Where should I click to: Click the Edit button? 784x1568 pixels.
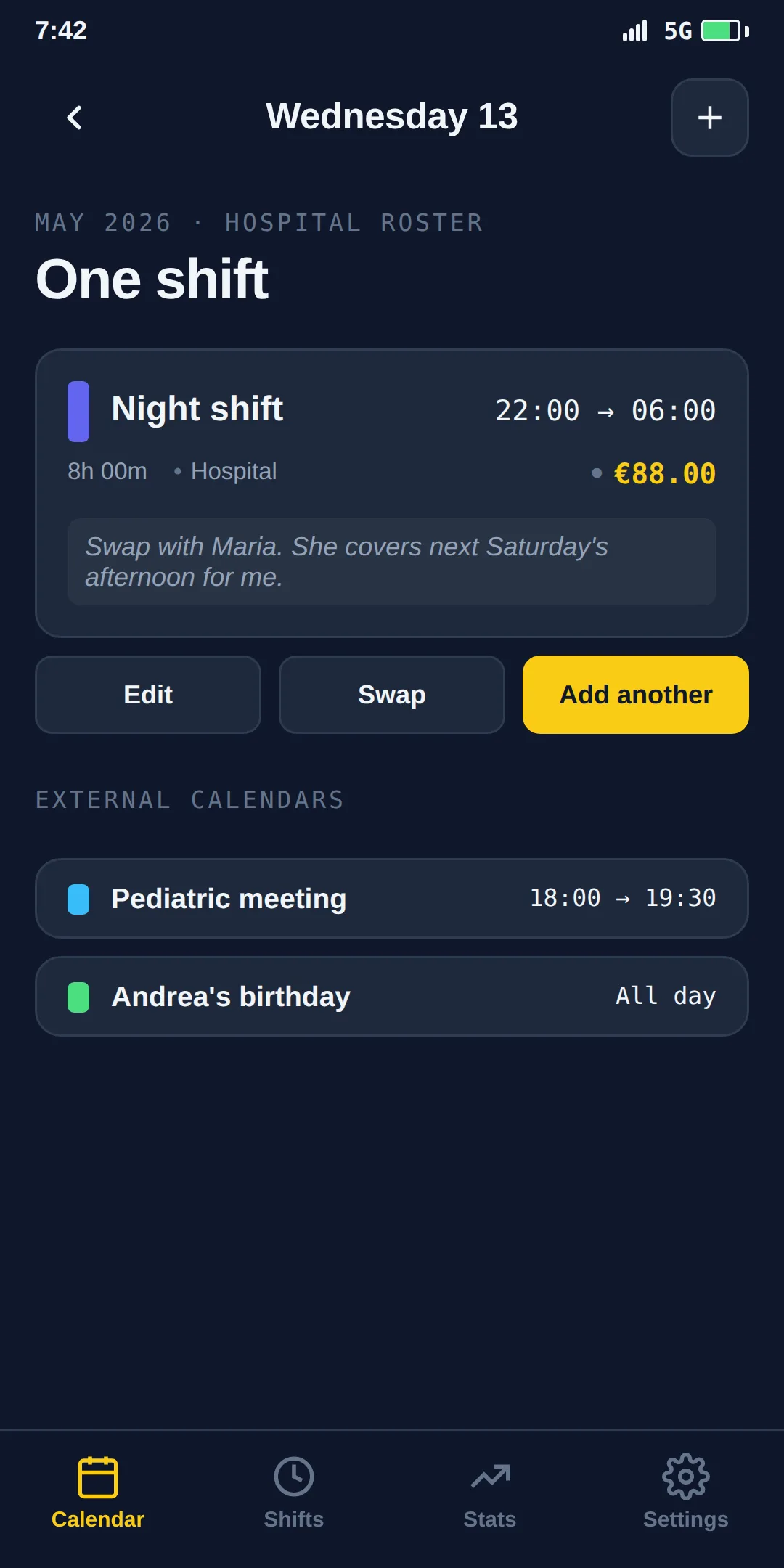(x=148, y=695)
